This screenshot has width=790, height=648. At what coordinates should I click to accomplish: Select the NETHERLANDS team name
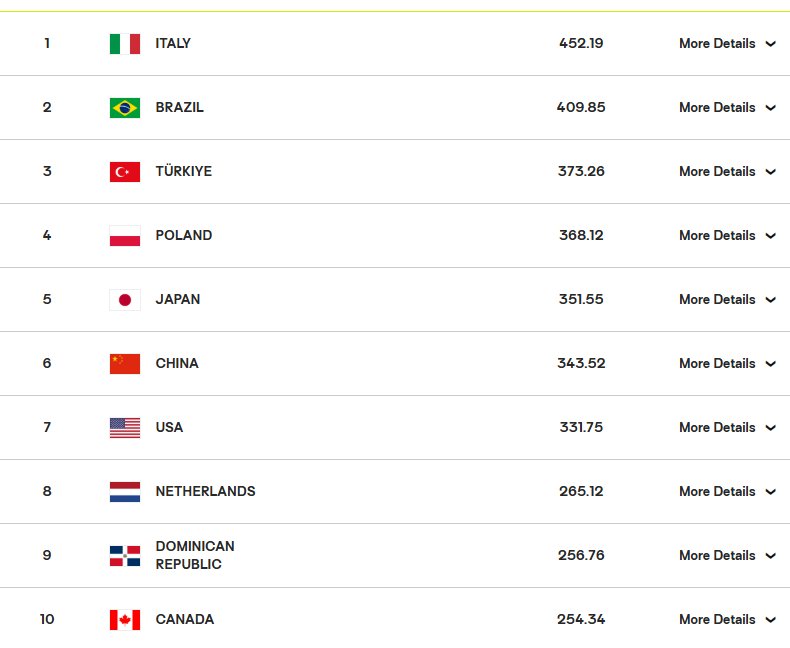[x=205, y=491]
